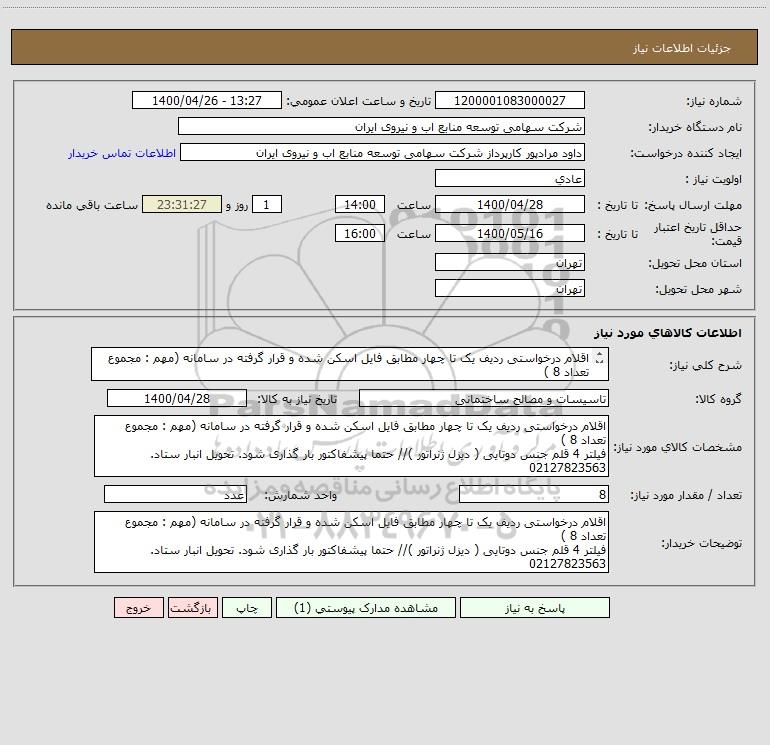
Task: Click the توضیحات خریدار text area
Action: click(x=351, y=542)
